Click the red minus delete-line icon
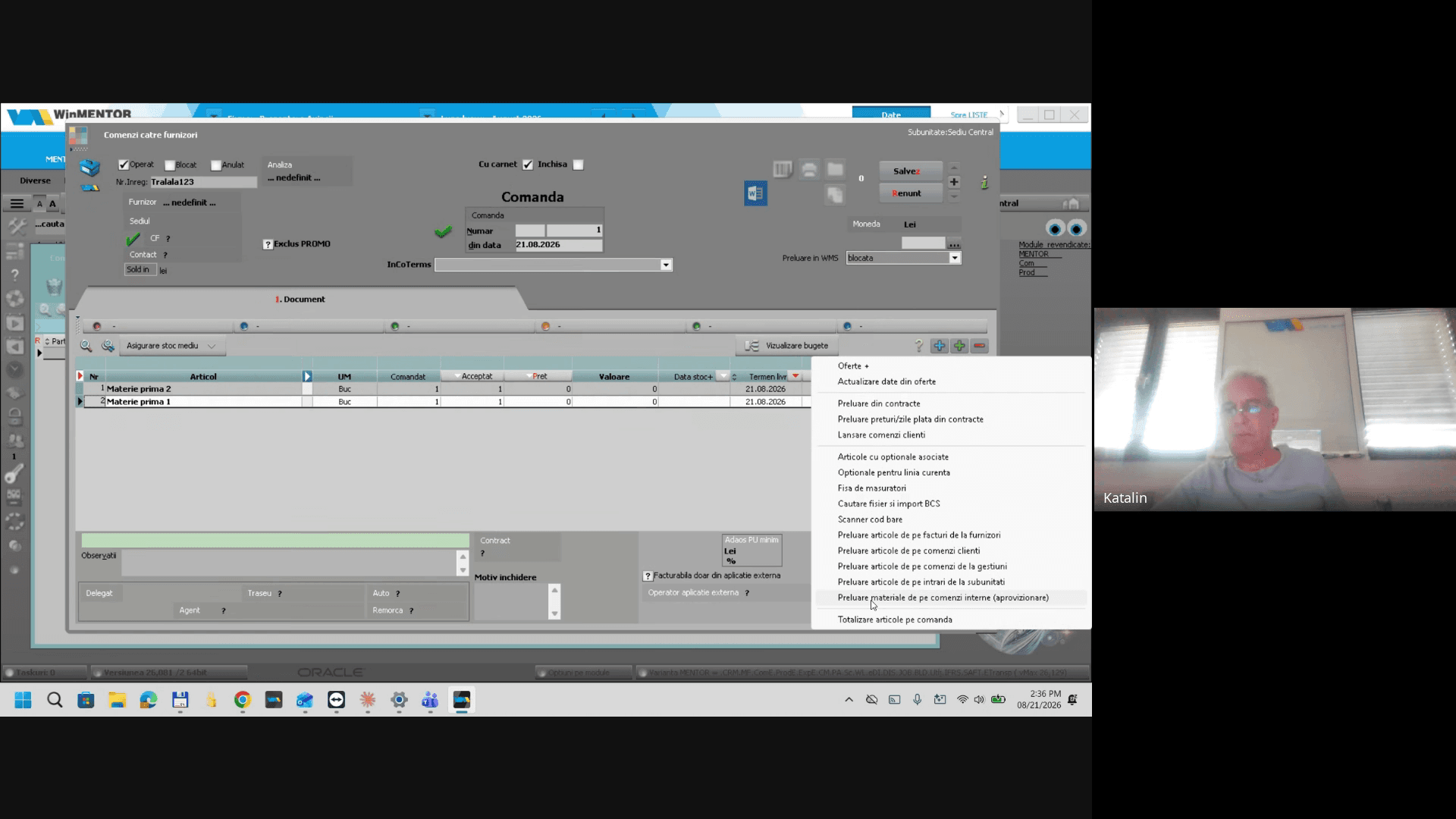1456x819 pixels. coord(980,346)
